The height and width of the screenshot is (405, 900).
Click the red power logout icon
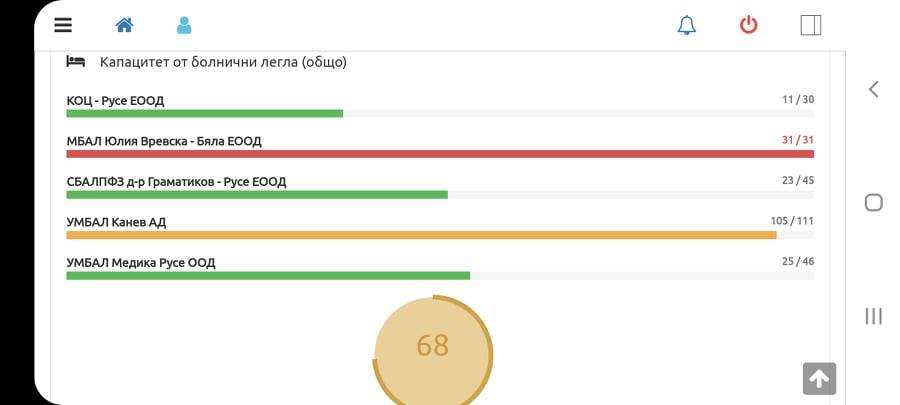(x=748, y=25)
